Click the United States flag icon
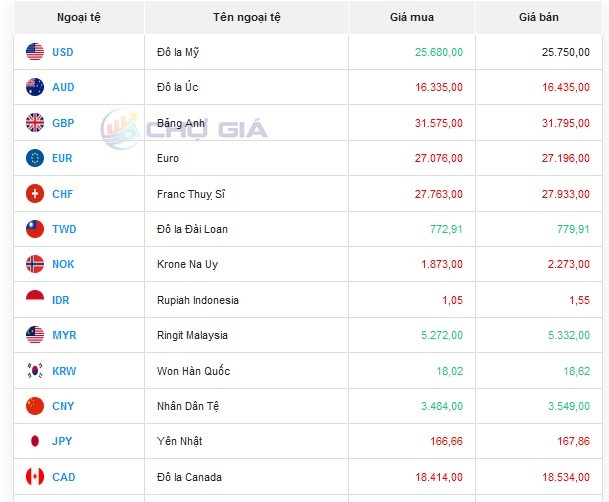 pos(35,52)
